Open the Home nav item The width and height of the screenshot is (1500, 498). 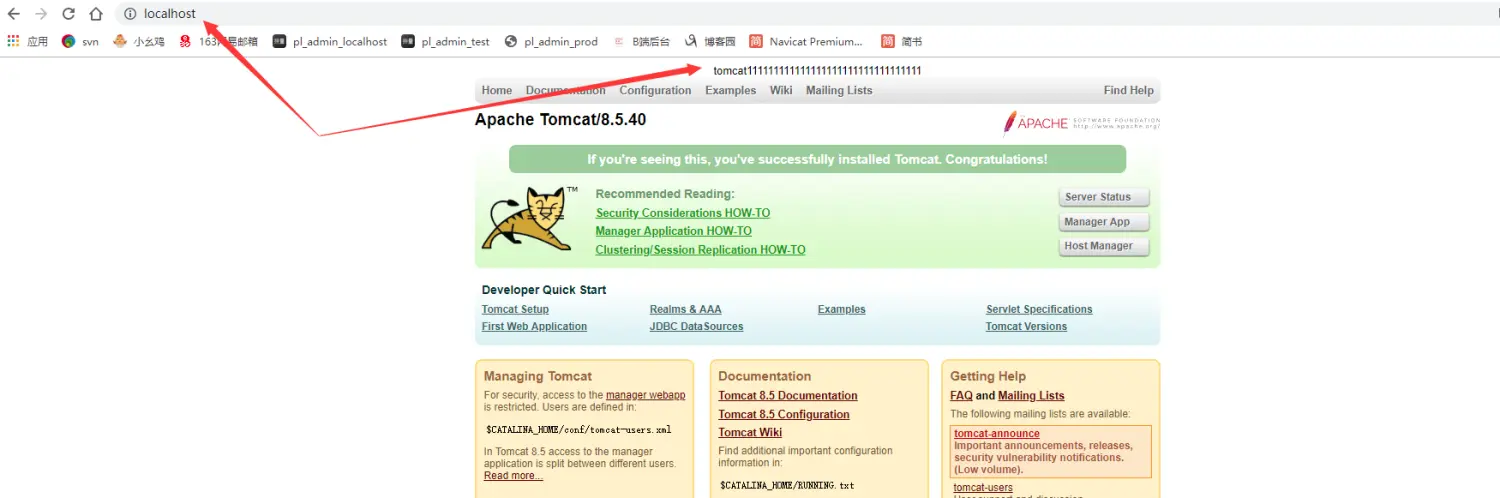click(497, 90)
